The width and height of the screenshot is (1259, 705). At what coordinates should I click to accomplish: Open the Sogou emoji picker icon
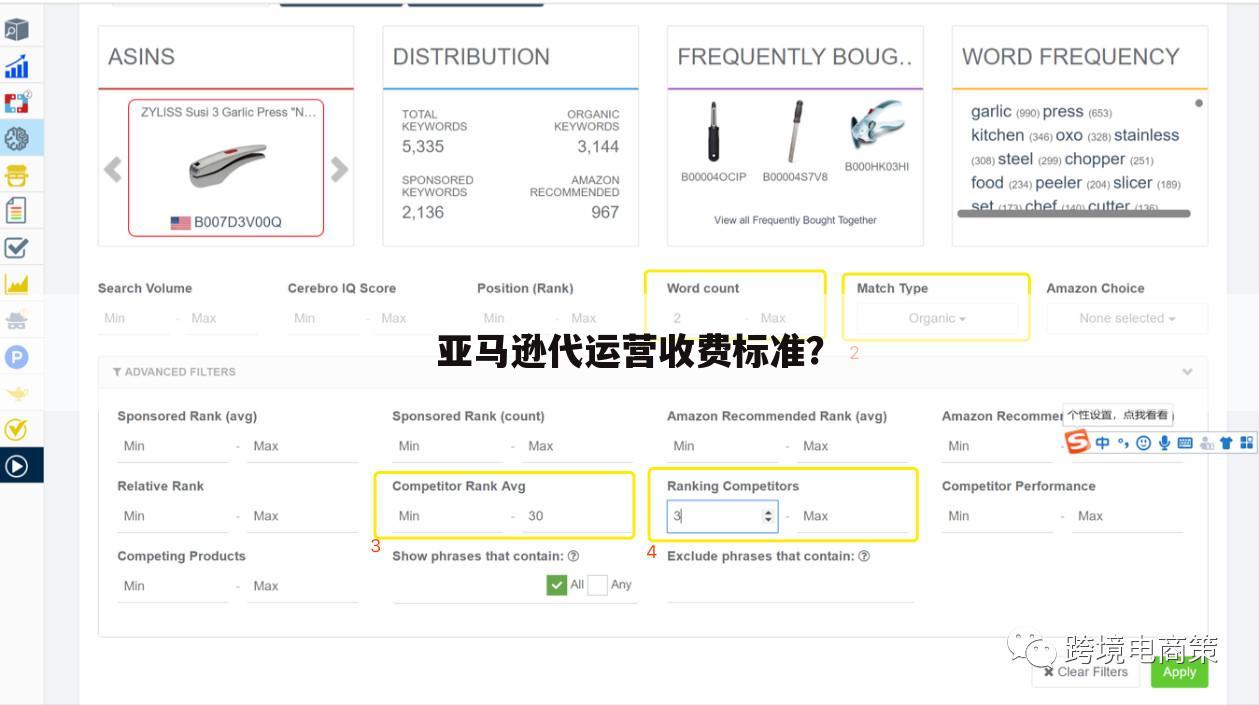point(1144,440)
